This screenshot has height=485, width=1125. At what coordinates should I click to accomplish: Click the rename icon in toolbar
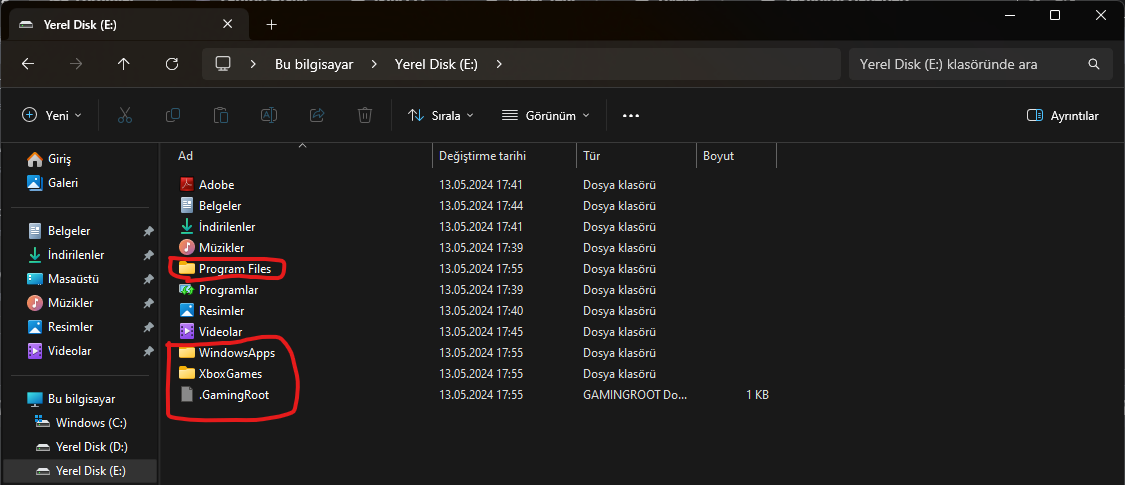(269, 116)
